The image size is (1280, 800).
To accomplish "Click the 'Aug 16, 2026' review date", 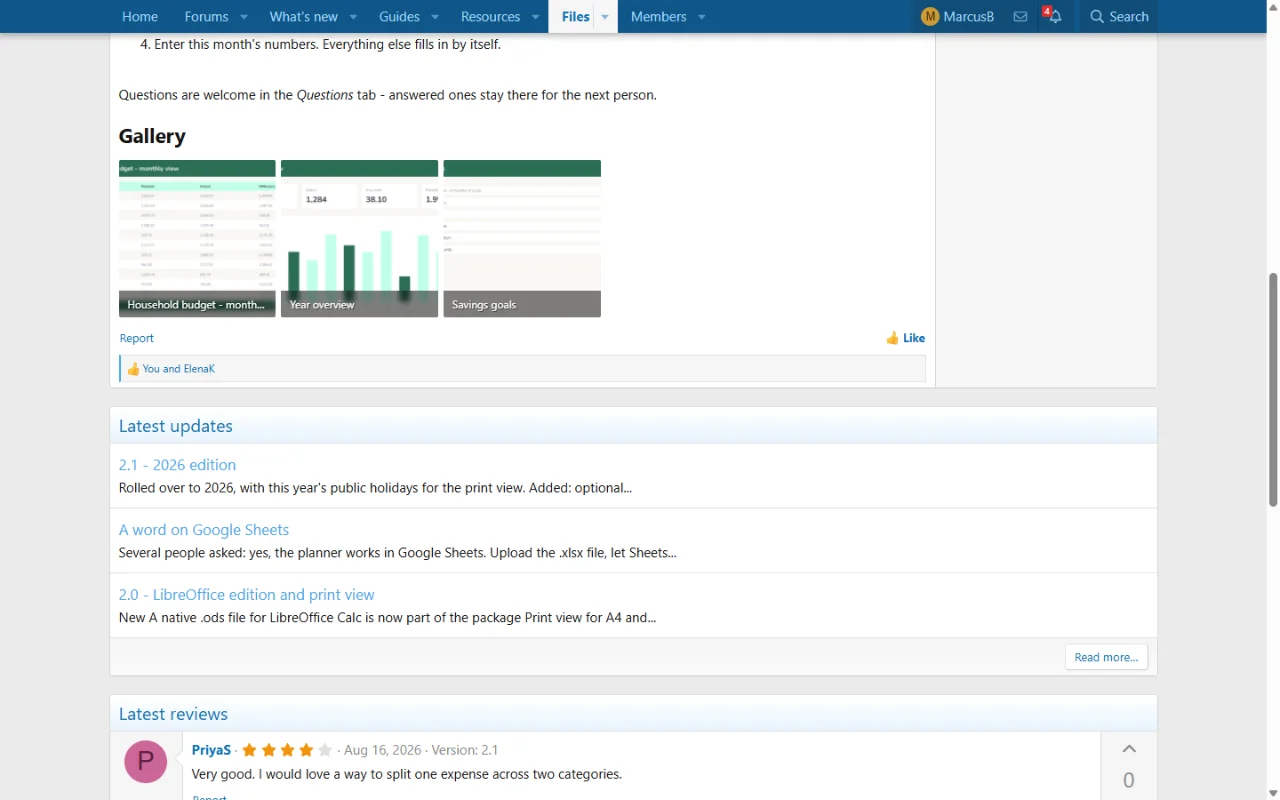I will (383, 750).
